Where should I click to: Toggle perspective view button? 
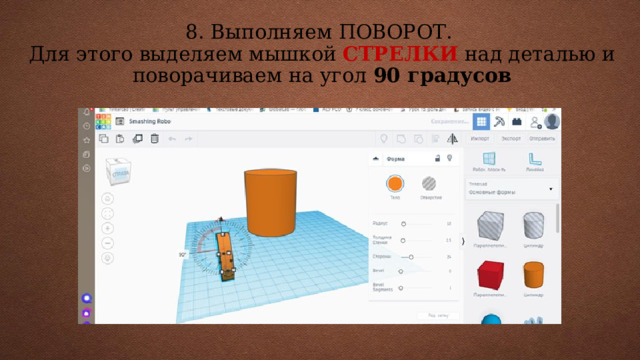click(107, 258)
